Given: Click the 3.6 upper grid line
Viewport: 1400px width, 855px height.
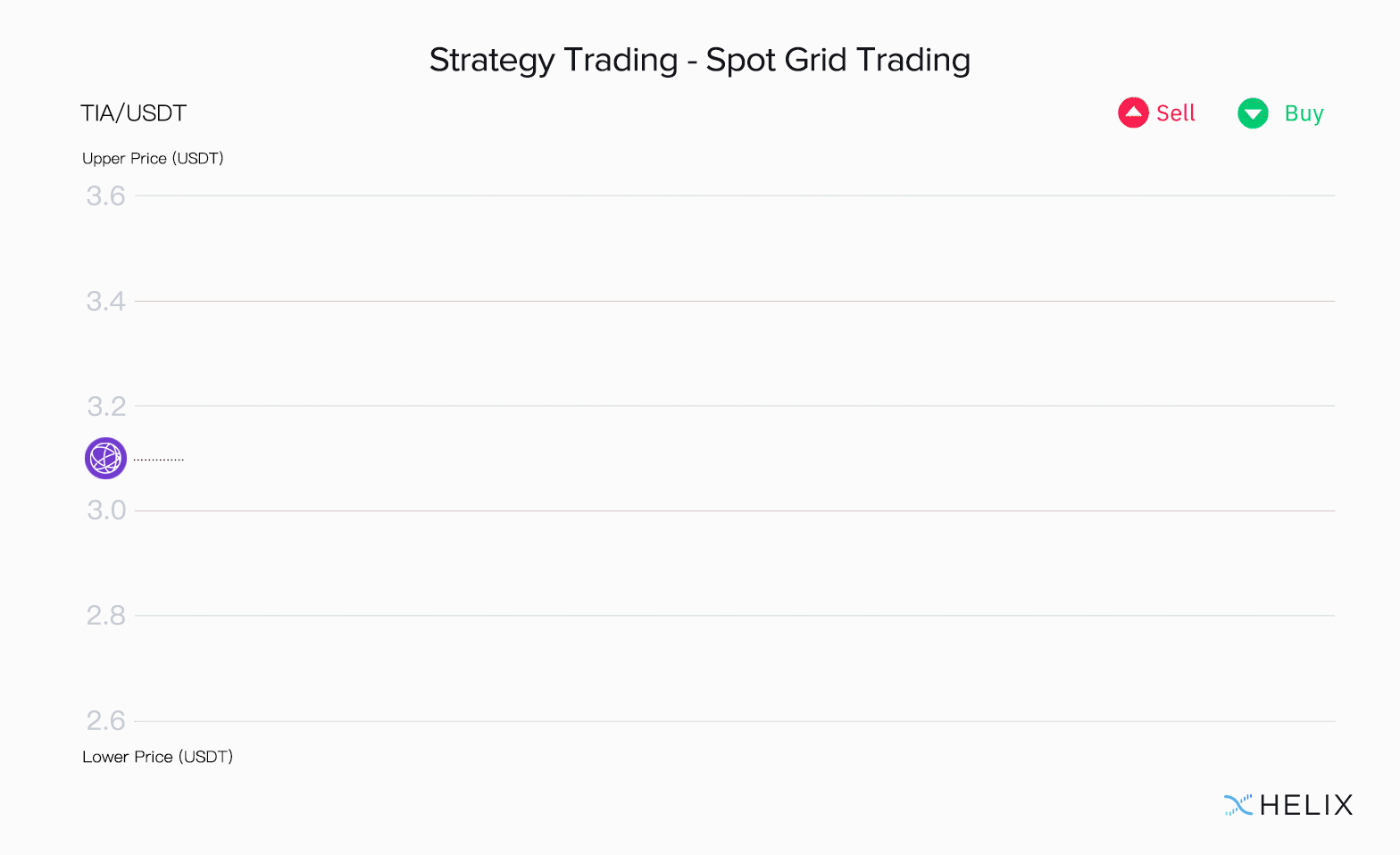Looking at the screenshot, I should click(x=735, y=195).
